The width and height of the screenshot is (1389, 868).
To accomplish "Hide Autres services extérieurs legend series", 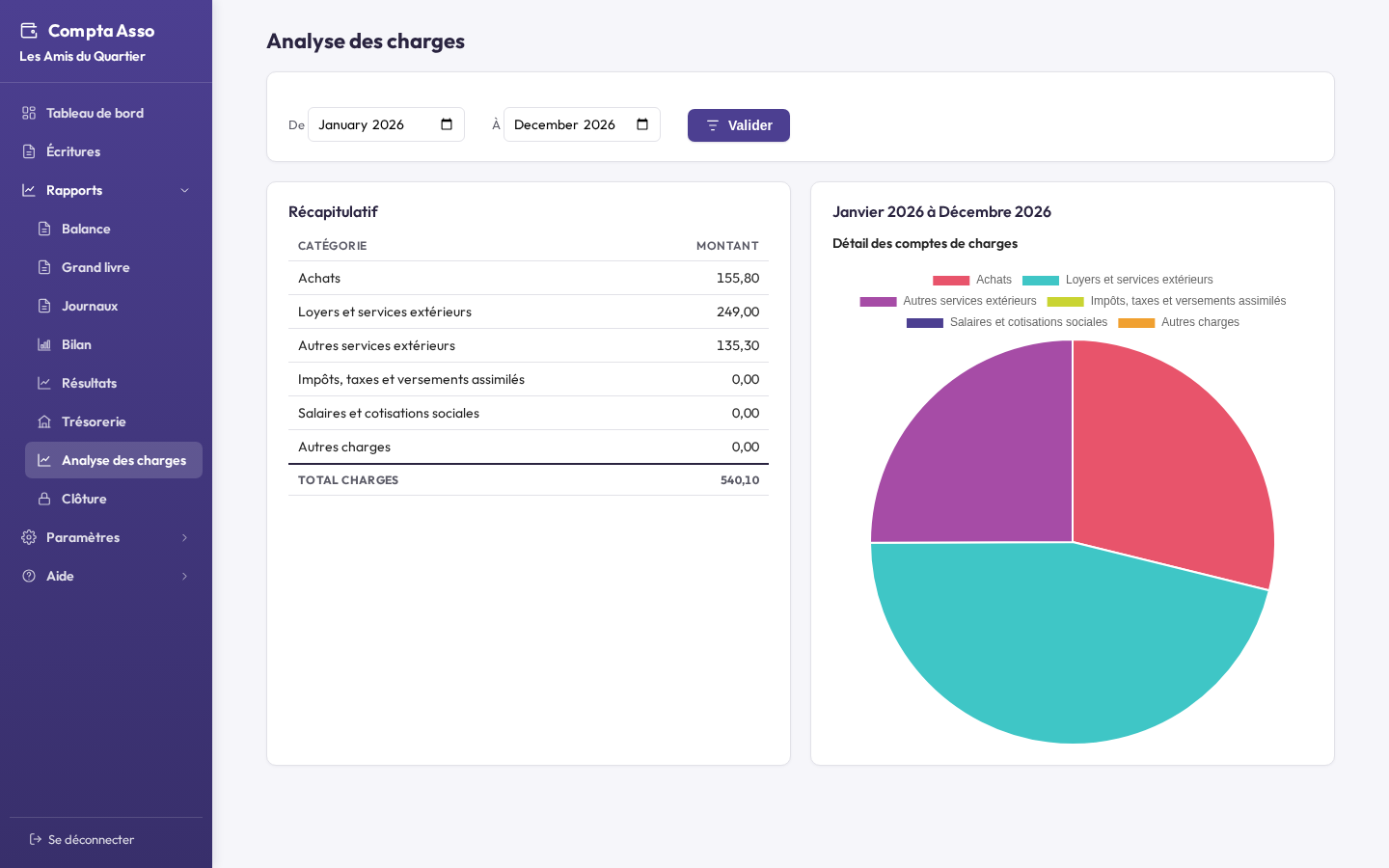I will (948, 301).
